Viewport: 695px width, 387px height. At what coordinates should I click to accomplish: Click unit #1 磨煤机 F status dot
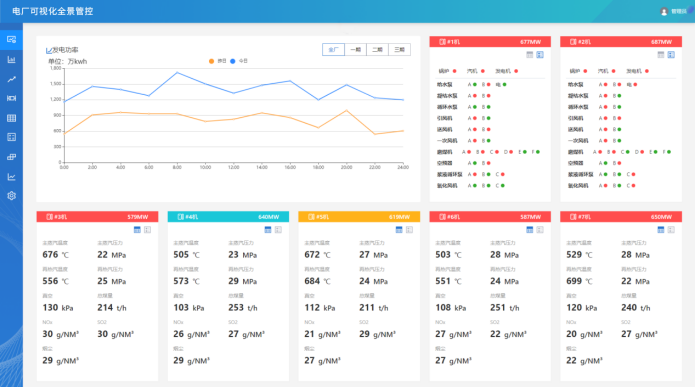tap(538, 152)
